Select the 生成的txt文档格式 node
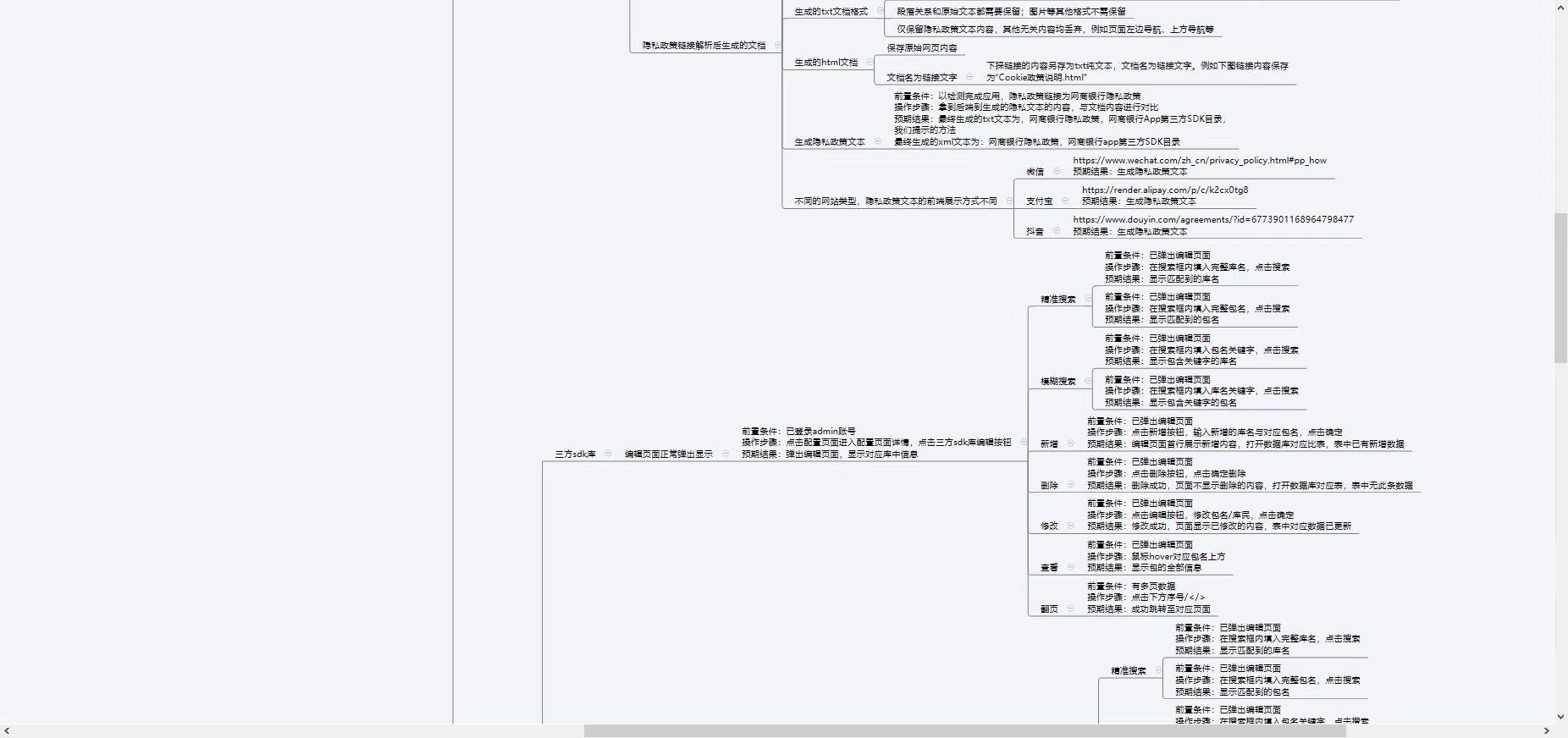The image size is (1568, 738). point(831,12)
